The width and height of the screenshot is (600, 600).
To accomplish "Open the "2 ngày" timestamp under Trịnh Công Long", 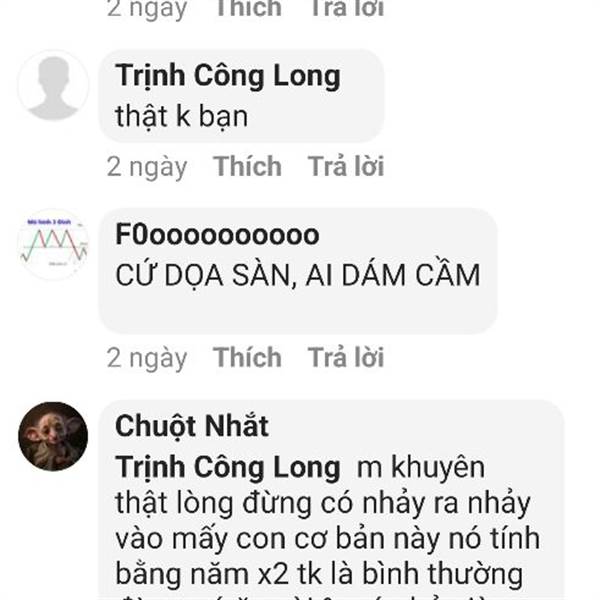I will coord(147,167).
